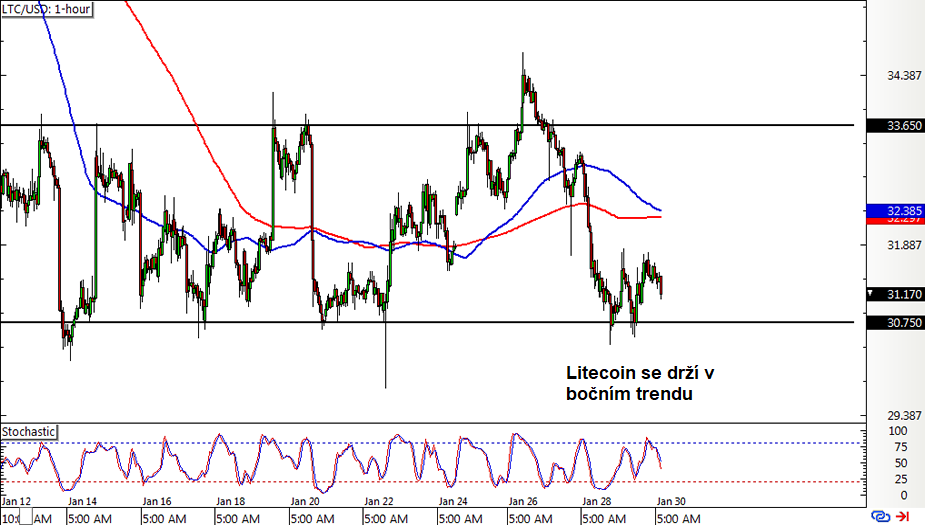Click the small white box on time axis

coord(25,517)
